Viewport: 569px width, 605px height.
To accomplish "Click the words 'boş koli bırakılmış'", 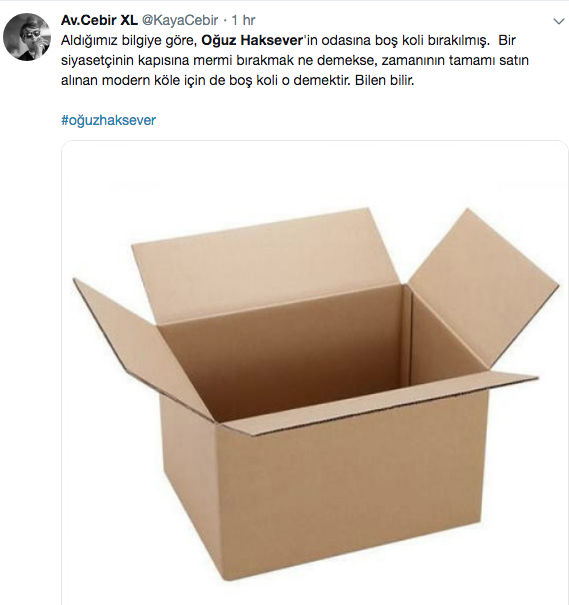I will (x=432, y=41).
